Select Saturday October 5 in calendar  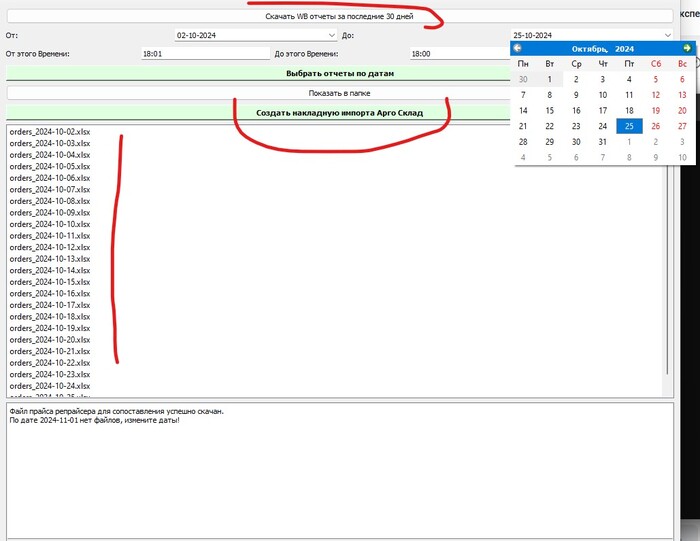click(655, 79)
